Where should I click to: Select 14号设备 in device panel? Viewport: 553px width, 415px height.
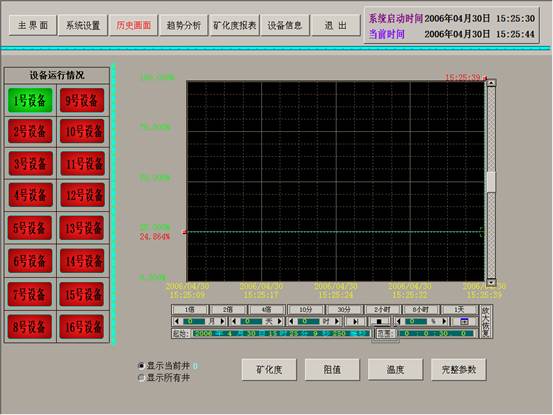[82, 261]
